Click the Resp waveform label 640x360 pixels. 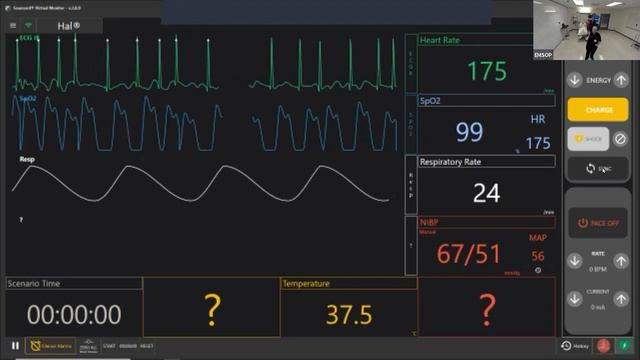tap(27, 159)
